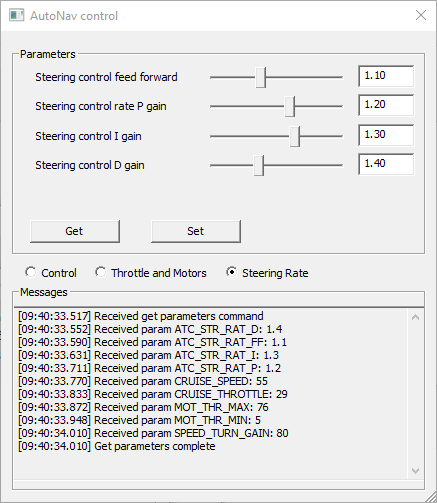Click the window resize grip corner

tap(430, 496)
